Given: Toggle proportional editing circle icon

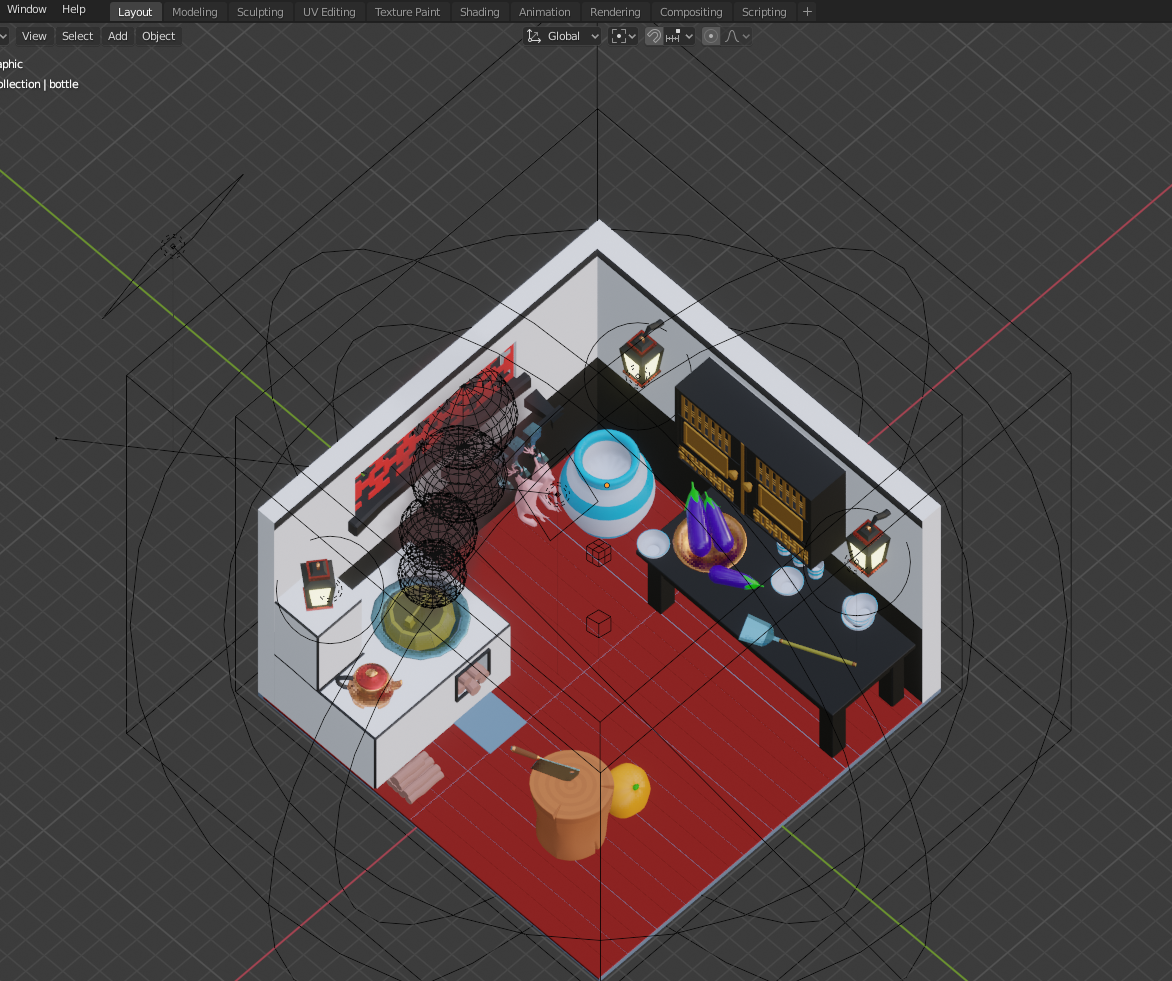Looking at the screenshot, I should click(711, 36).
